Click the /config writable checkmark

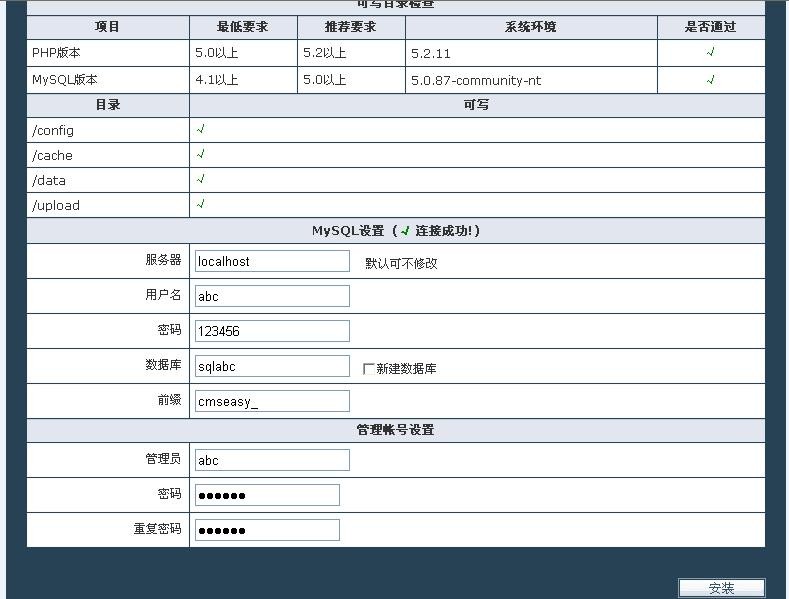[x=201, y=129]
